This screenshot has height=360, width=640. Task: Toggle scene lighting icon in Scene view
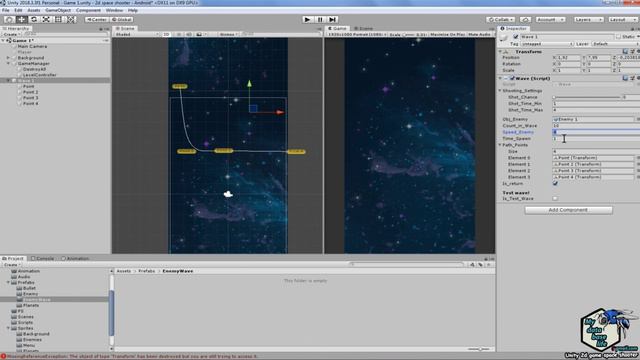click(179, 34)
